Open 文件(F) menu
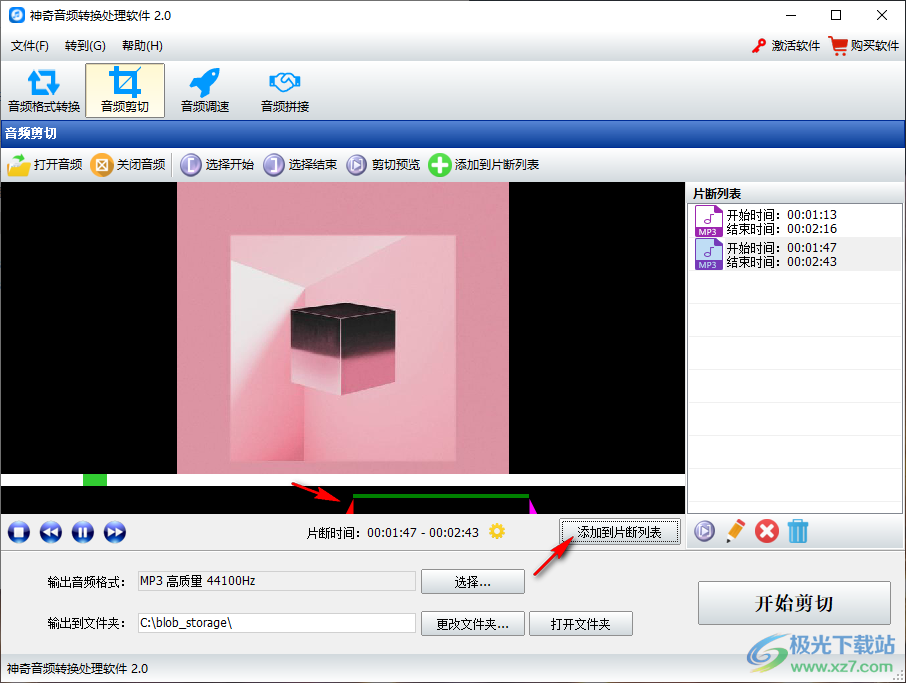The image size is (906, 683). coord(29,46)
